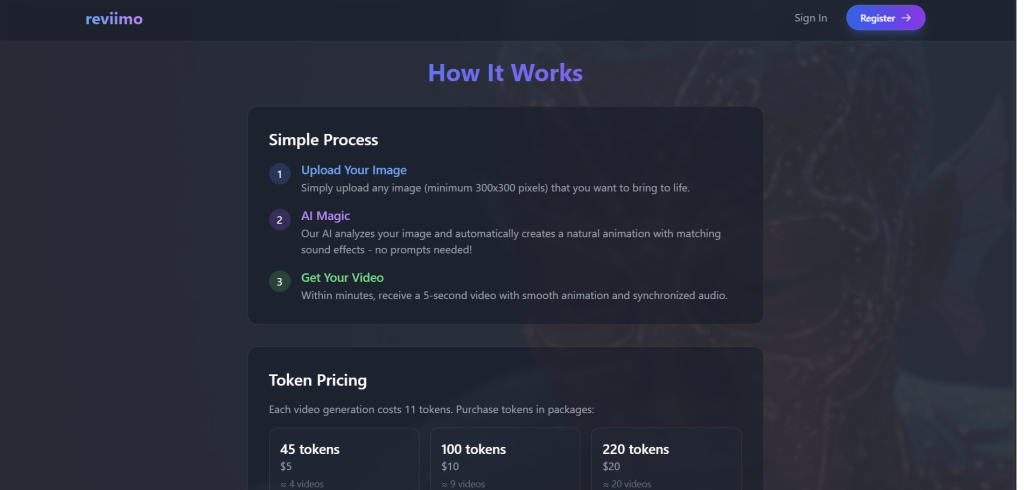Choose the 45 tokens package
The width and height of the screenshot is (1024, 490).
344,458
